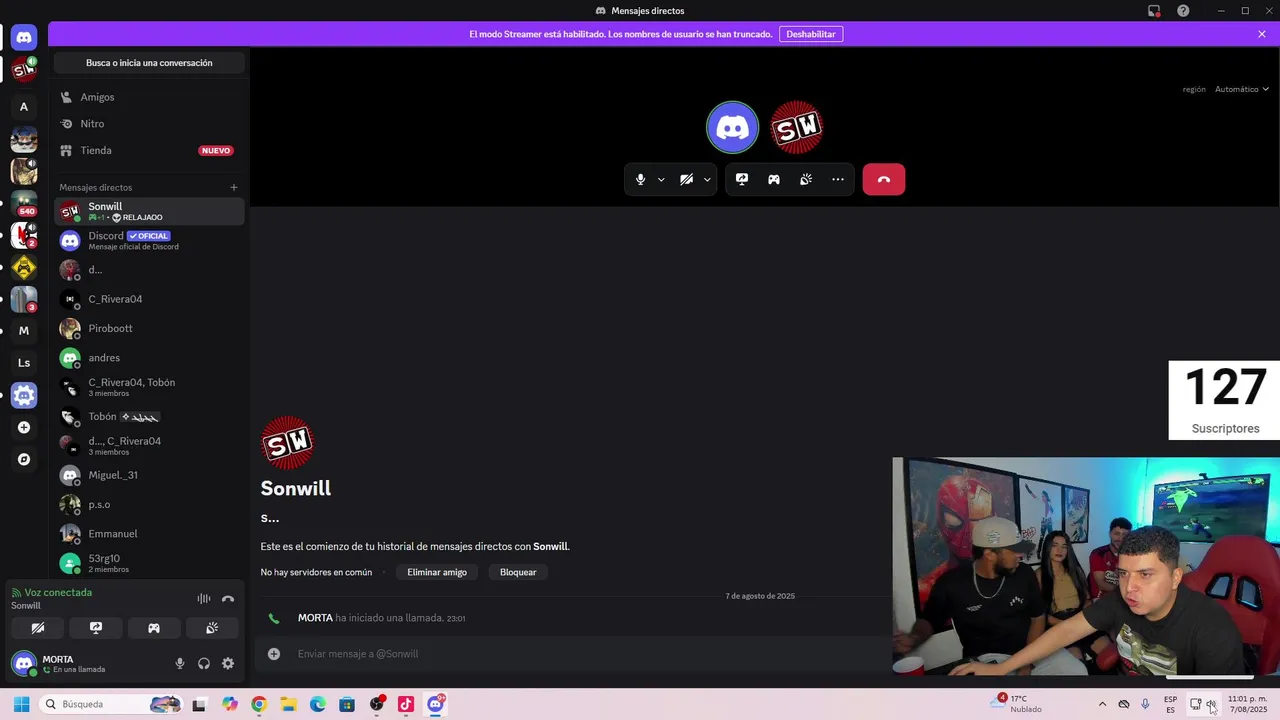Dismiss the streamer mode banner

tap(1262, 34)
